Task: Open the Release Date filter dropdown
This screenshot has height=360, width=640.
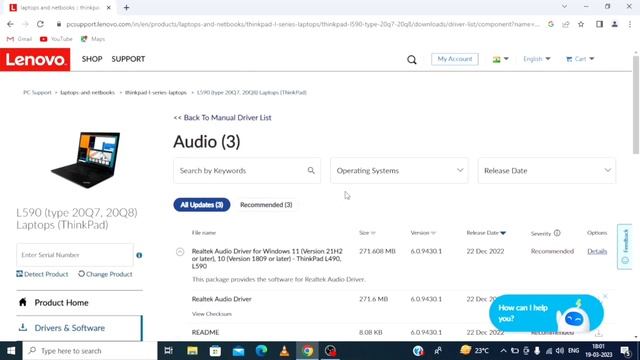Action: (x=547, y=170)
